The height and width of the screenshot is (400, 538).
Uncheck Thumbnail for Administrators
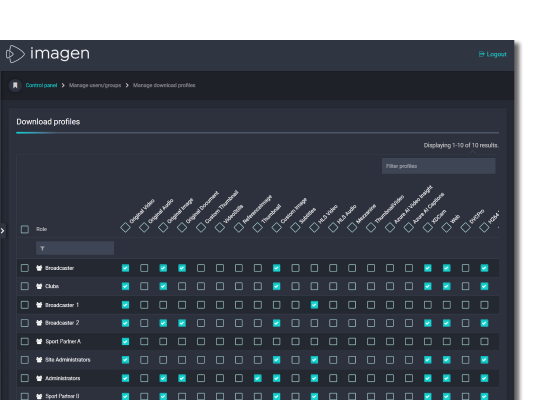tap(257, 378)
